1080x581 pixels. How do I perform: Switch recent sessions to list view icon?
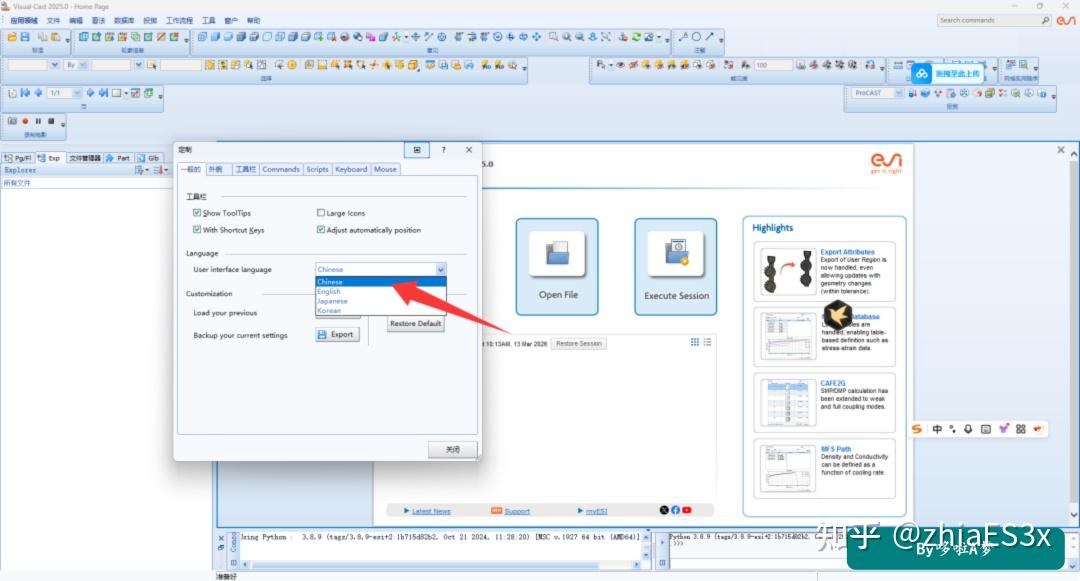point(707,342)
